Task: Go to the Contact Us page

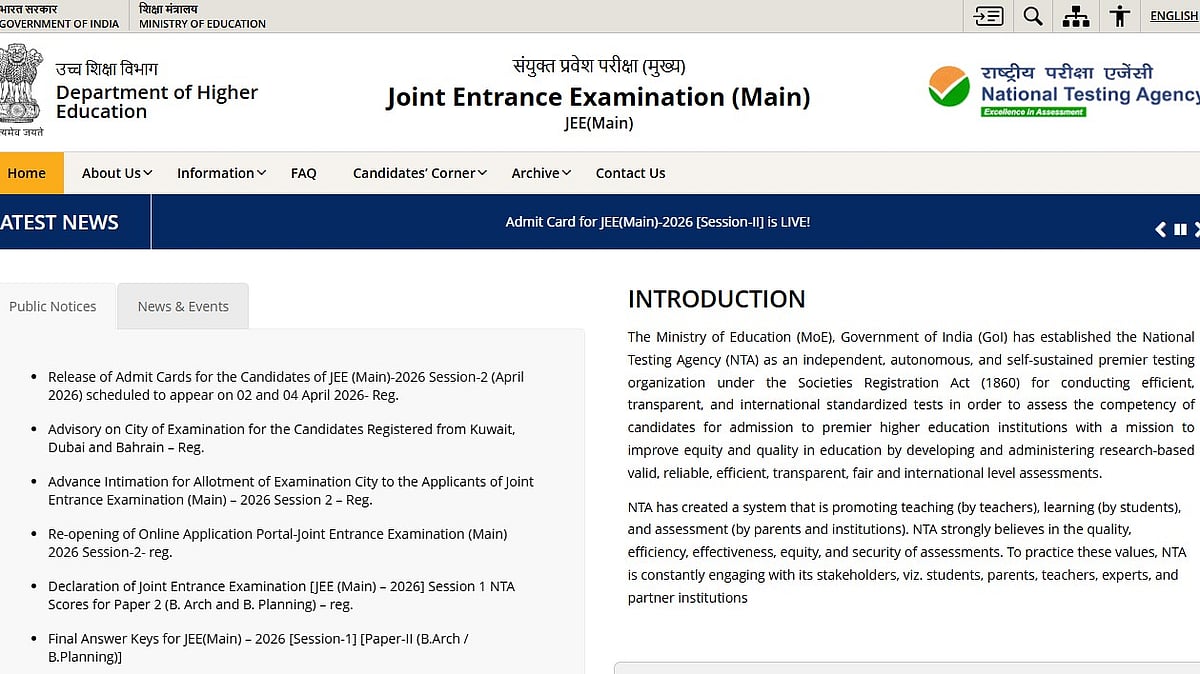Action: tap(630, 173)
